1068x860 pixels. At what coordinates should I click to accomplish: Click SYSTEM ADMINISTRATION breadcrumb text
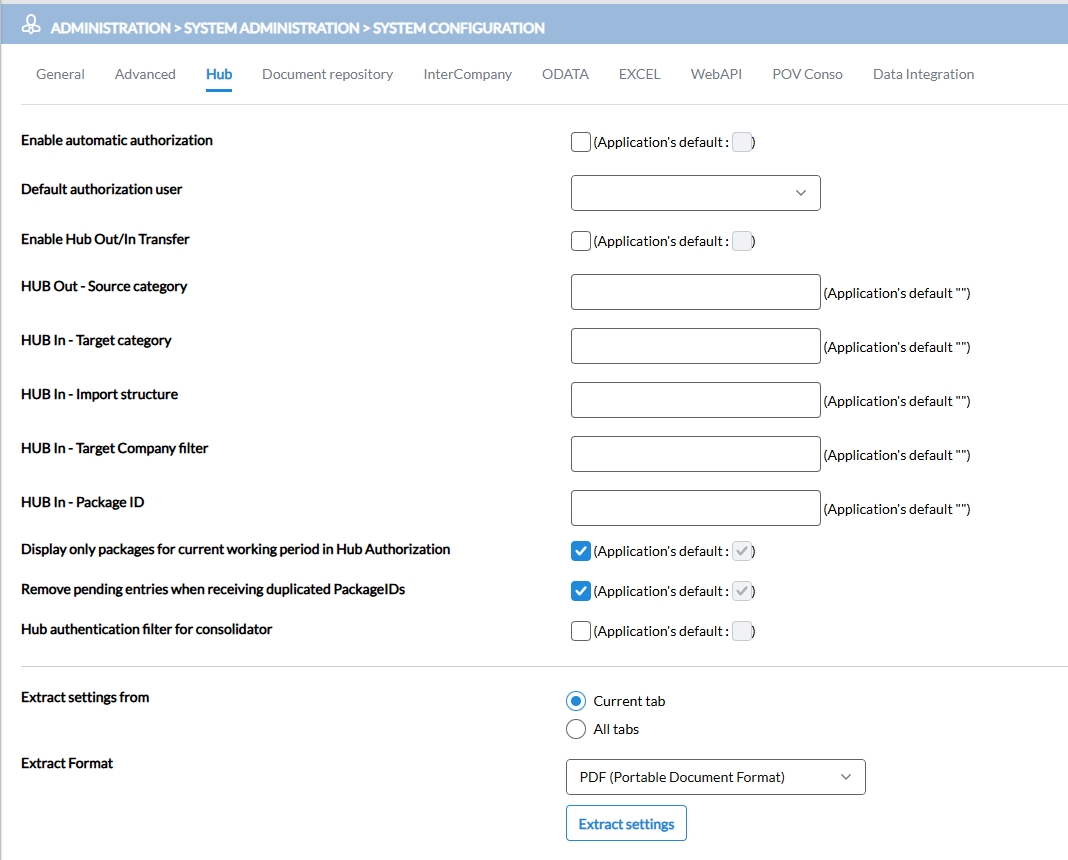[271, 28]
